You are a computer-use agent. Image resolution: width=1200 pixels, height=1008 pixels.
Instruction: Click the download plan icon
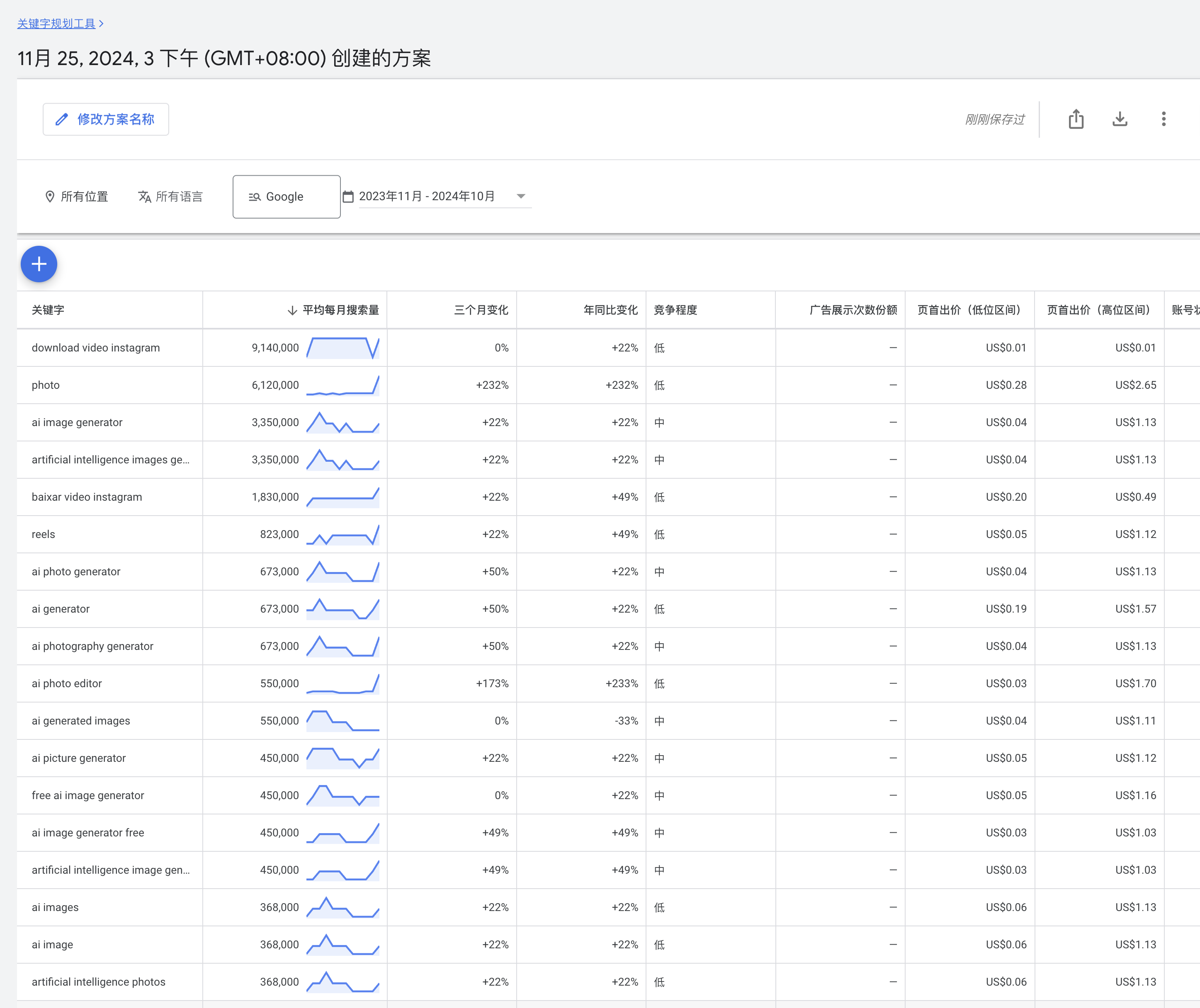click(x=1120, y=119)
